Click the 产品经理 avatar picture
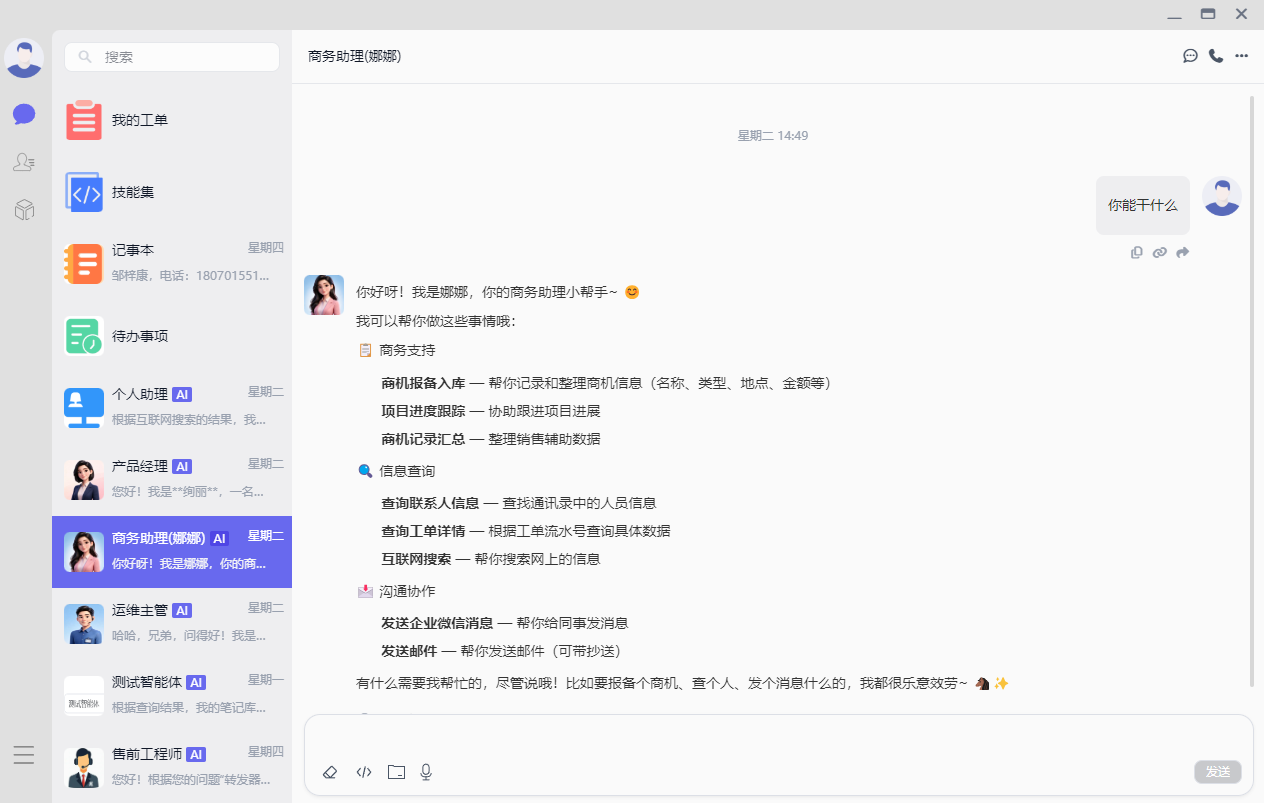Screen dimensions: 1264x803 [x=84, y=480]
